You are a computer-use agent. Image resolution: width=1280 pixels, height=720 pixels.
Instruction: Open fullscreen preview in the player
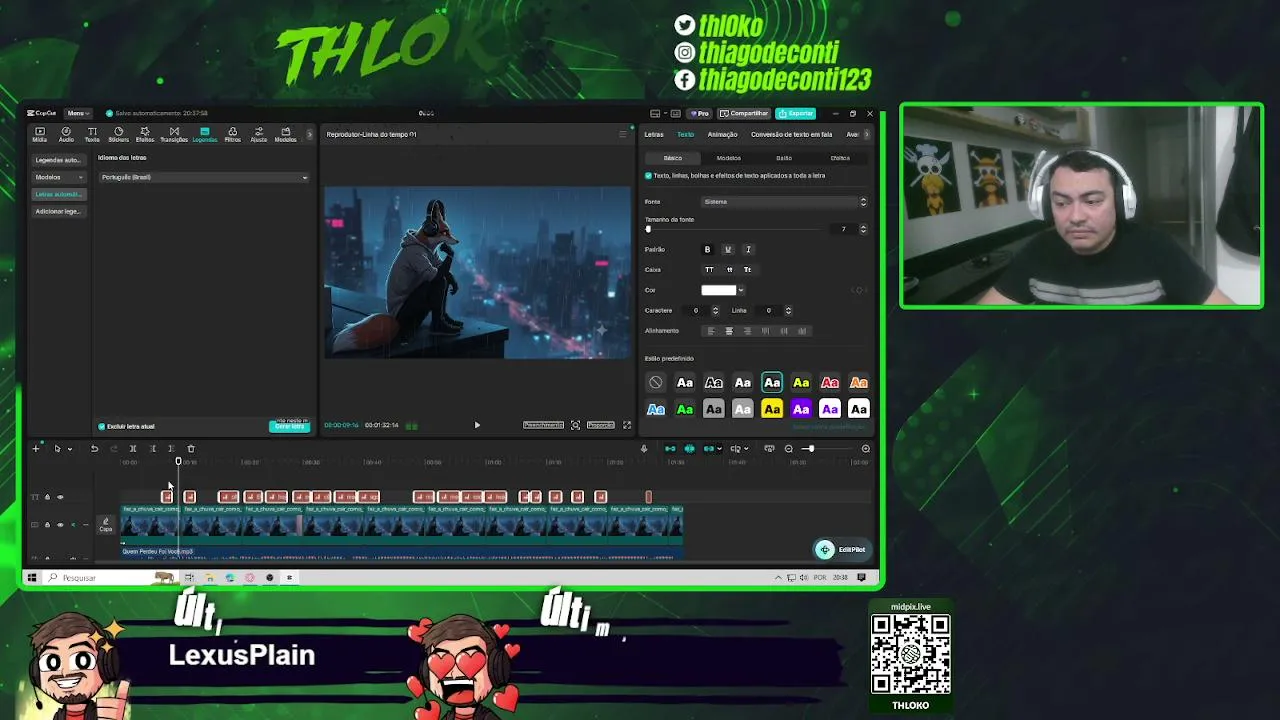[627, 425]
